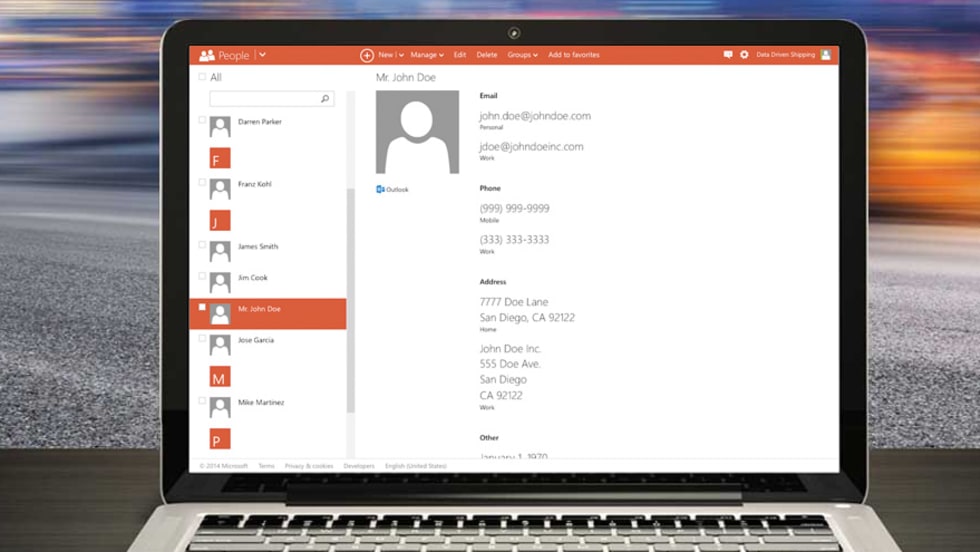
Task: Click Add to favorites
Action: click(x=574, y=55)
